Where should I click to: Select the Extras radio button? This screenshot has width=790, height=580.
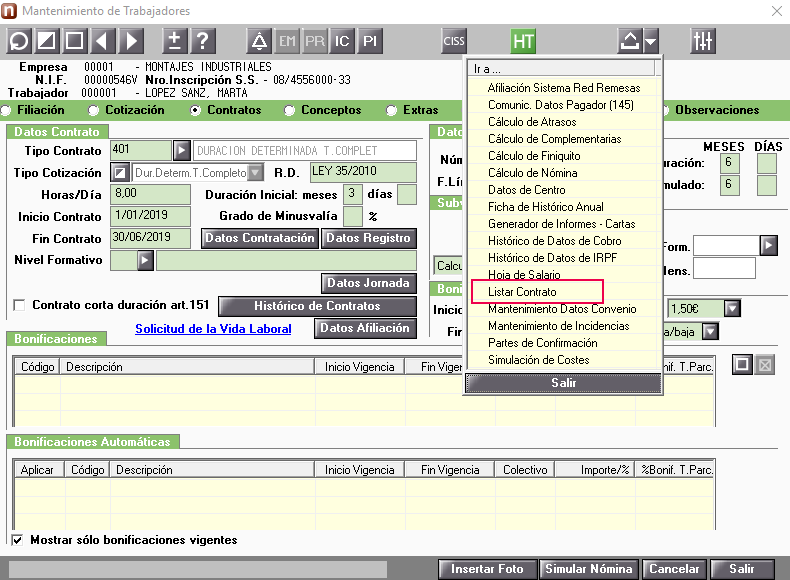[391, 110]
